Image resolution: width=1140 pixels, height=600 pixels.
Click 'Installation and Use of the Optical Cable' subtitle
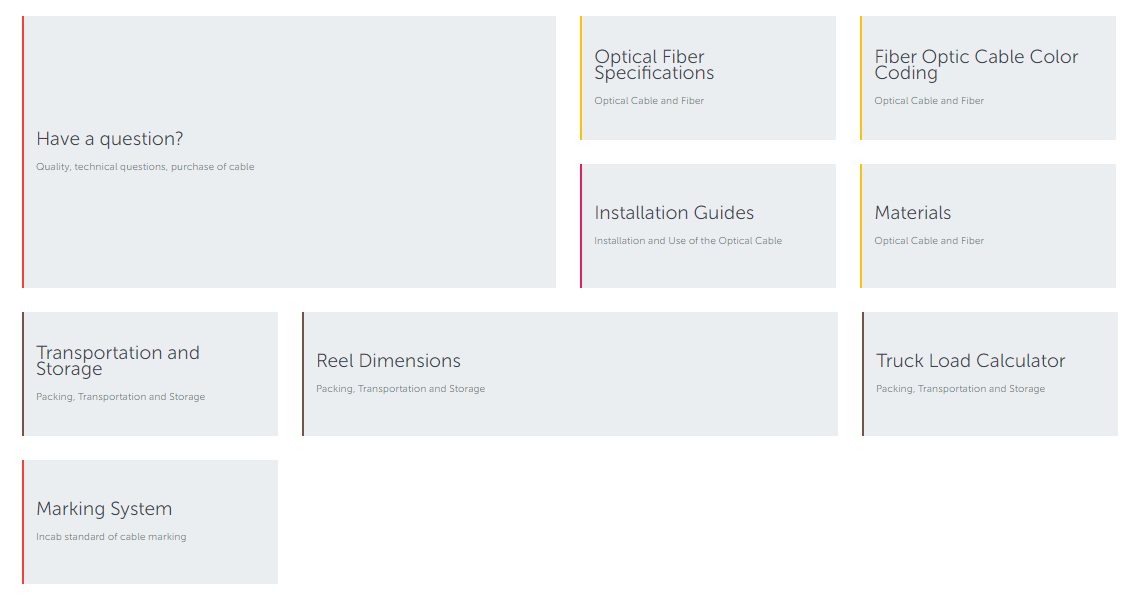(x=688, y=241)
